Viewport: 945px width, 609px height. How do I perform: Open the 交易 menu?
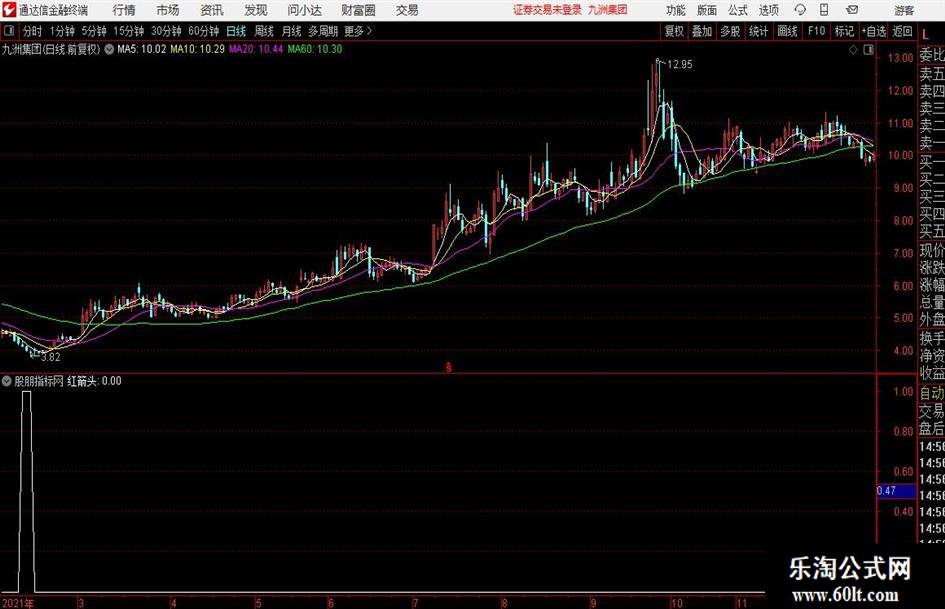(x=407, y=10)
